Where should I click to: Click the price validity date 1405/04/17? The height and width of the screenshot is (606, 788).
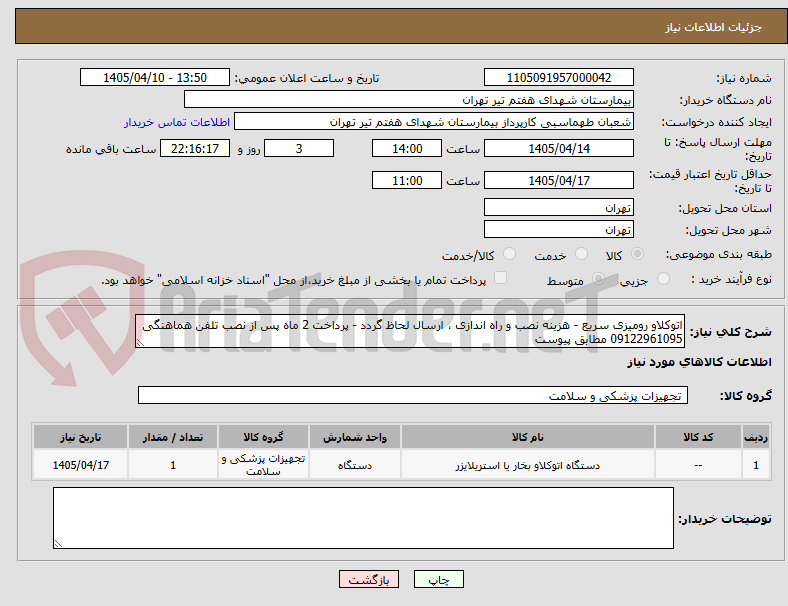pyautogui.click(x=558, y=180)
